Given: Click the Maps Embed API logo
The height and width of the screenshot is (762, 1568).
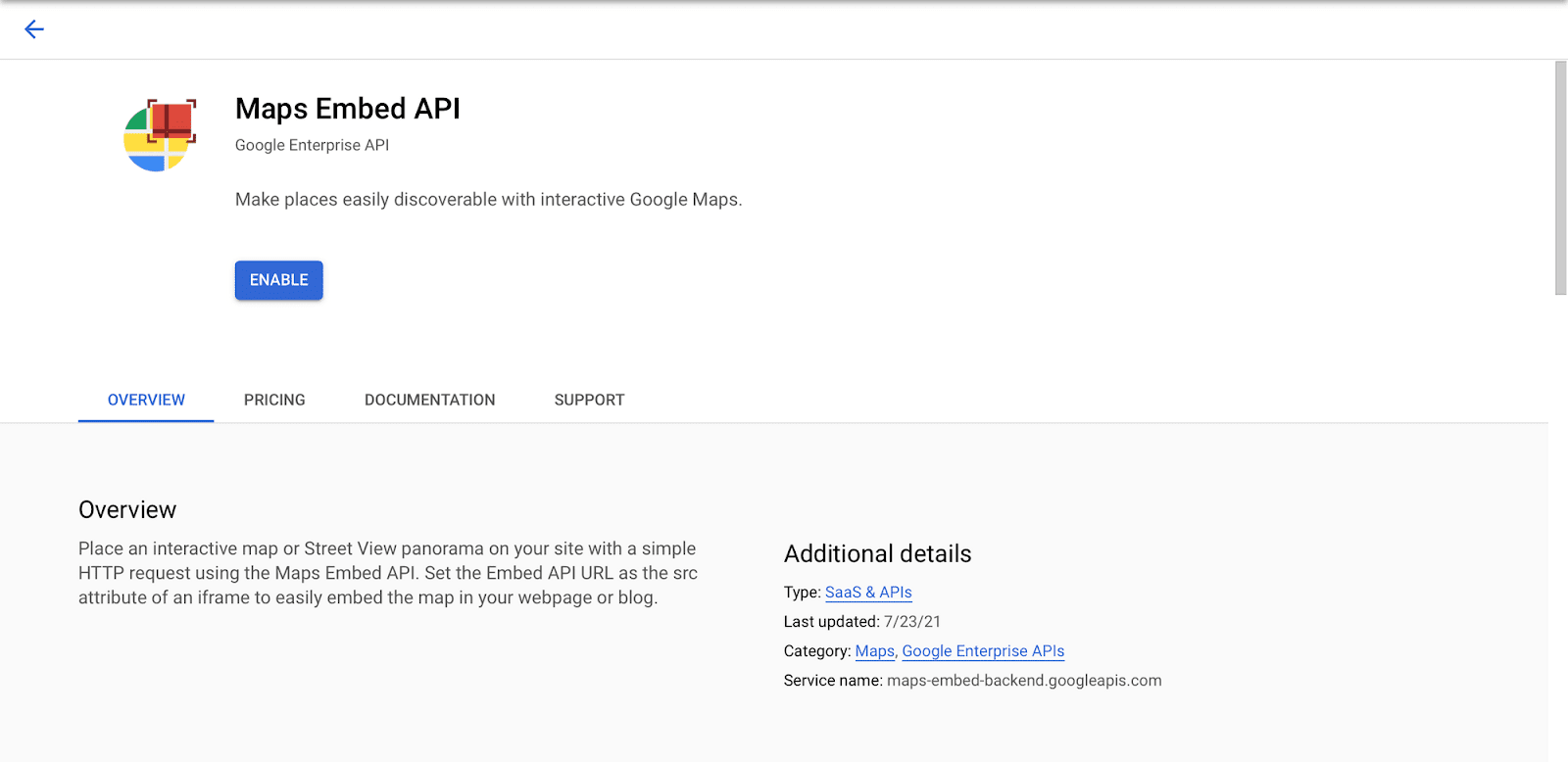Looking at the screenshot, I should coord(160,135).
